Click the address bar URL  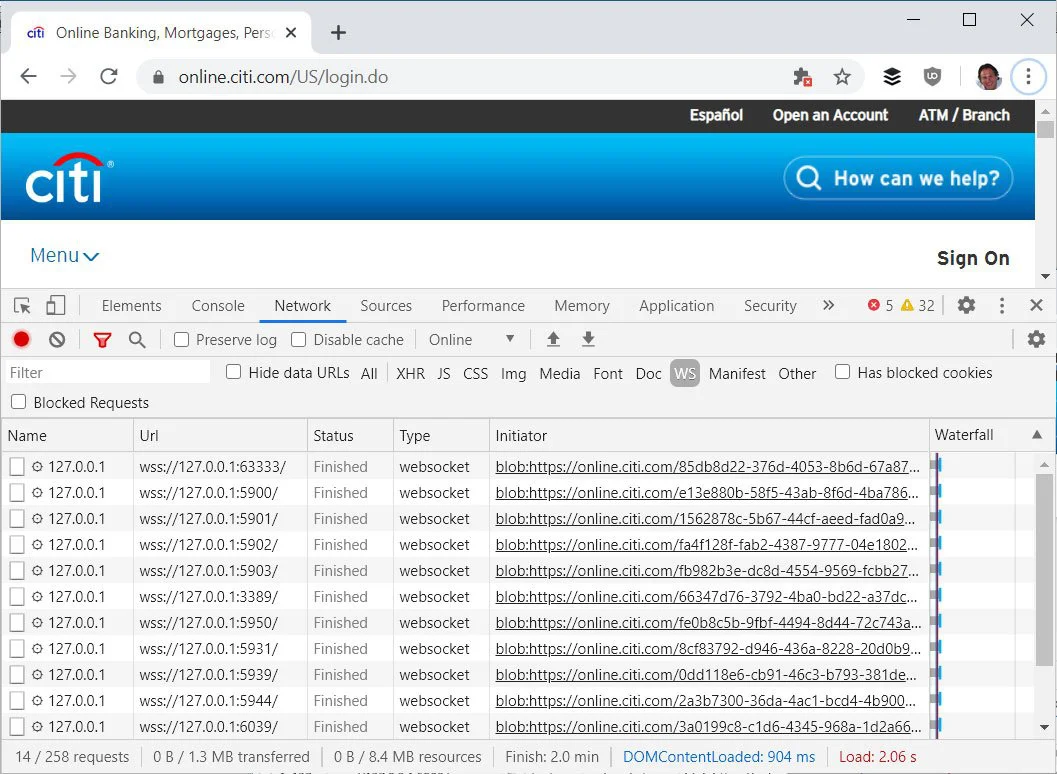pos(283,77)
